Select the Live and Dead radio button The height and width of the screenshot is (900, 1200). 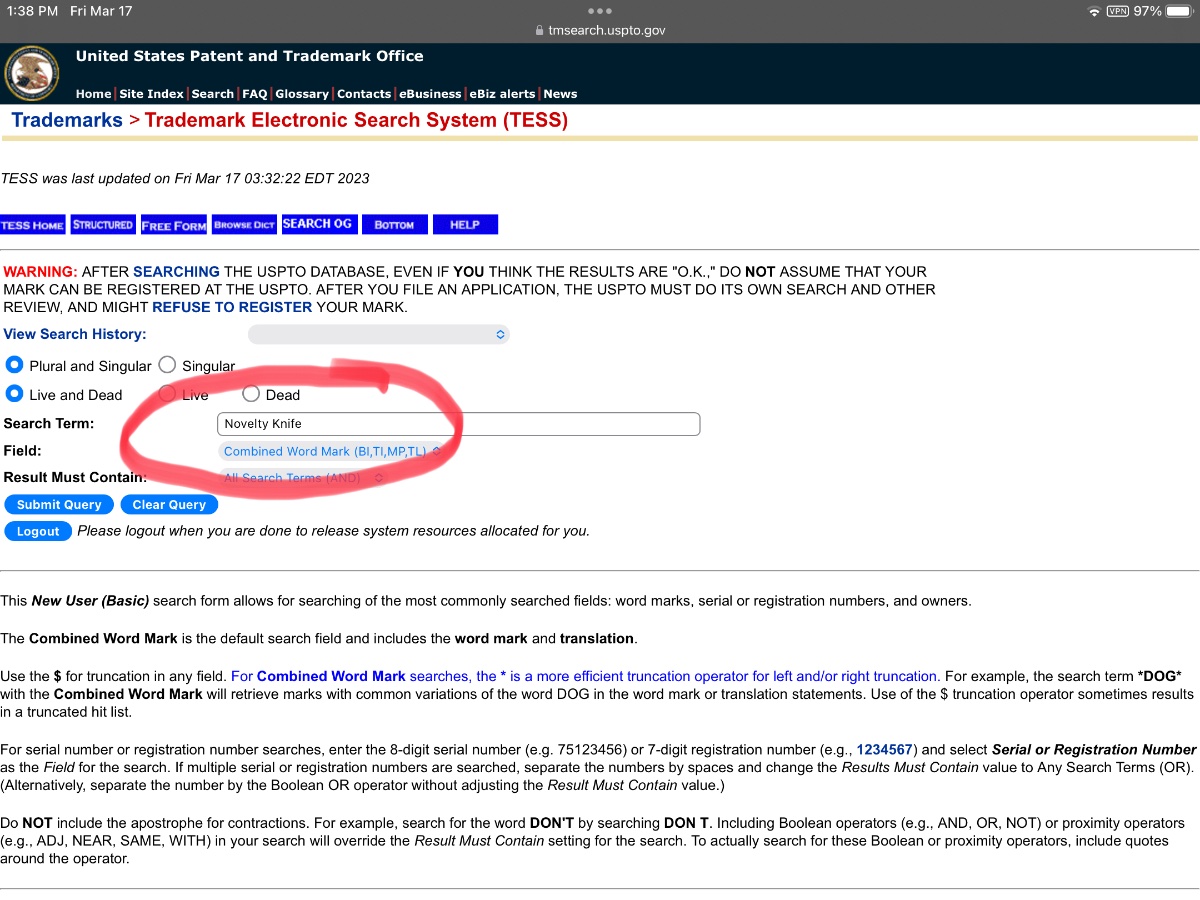[15, 394]
